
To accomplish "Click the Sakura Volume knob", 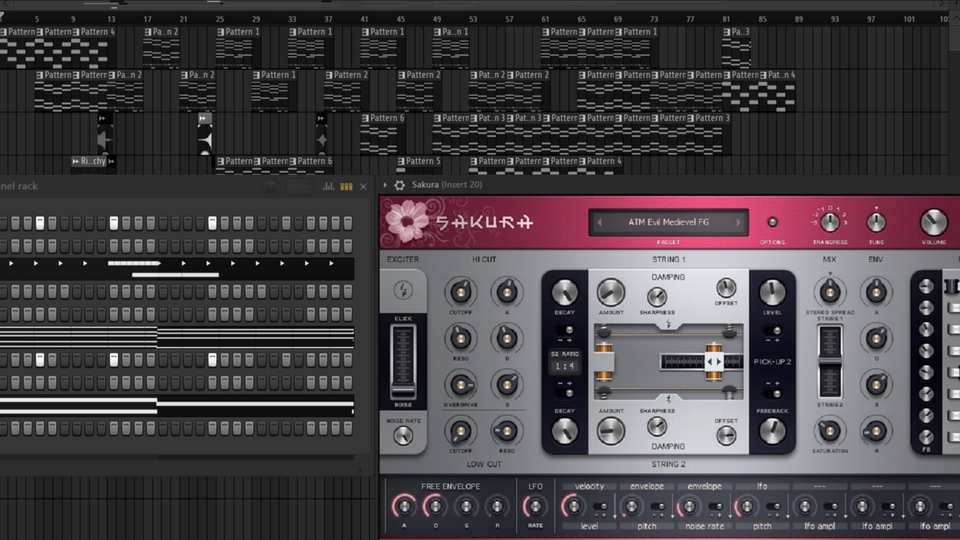I will [934, 222].
